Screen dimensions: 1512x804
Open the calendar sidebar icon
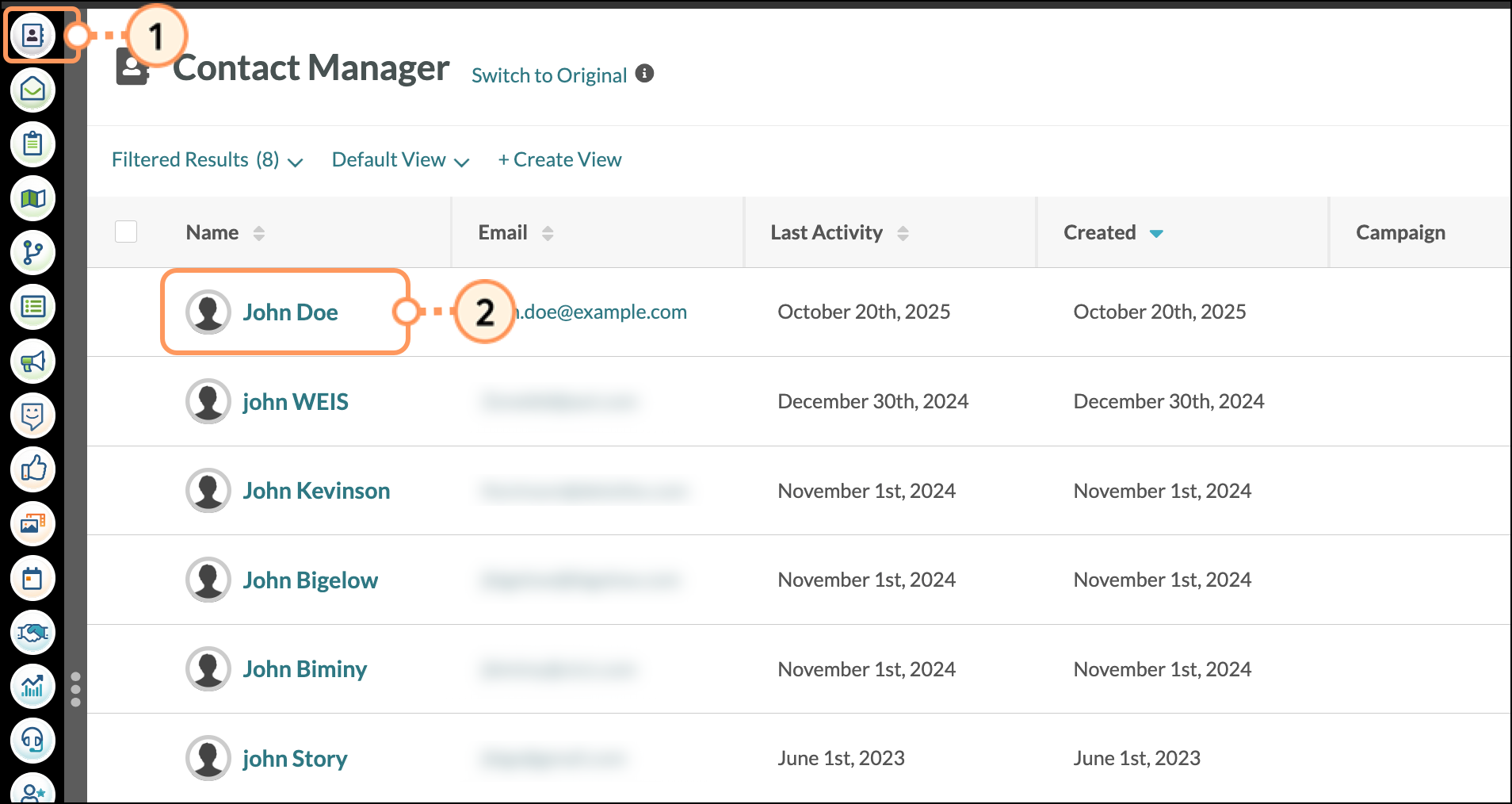(x=32, y=578)
